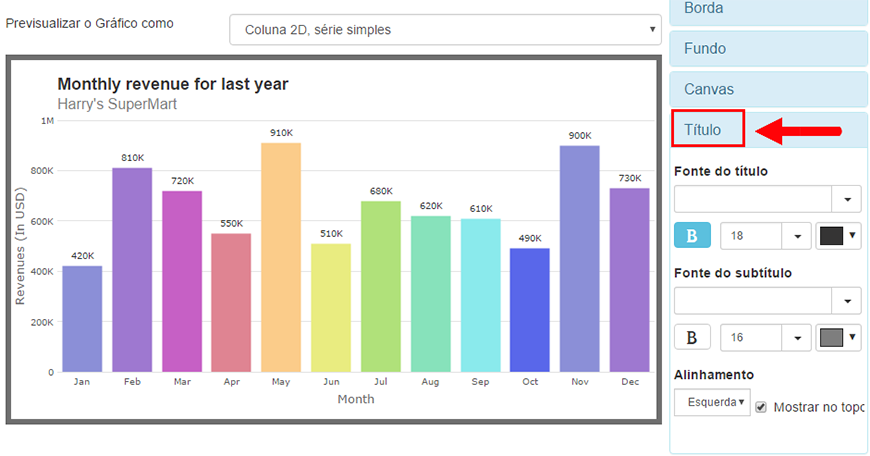
Task: Click the 'Previsualizar o Gráfico como' label
Action: 90,24
